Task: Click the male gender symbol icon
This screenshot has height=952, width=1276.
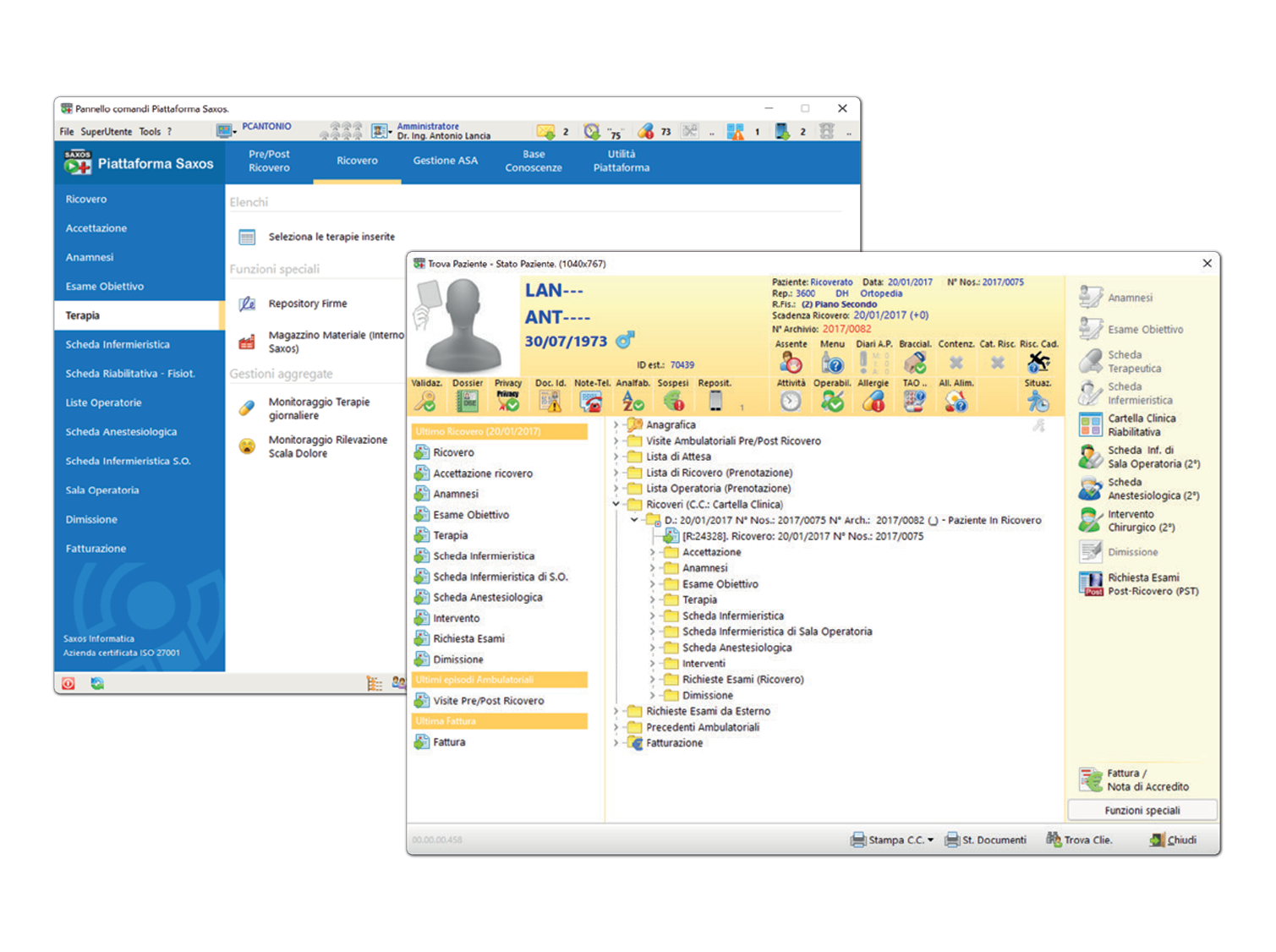Action: pyautogui.click(x=626, y=340)
